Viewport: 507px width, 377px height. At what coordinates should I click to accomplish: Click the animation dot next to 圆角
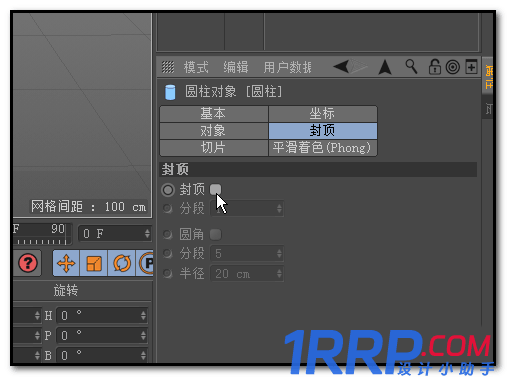(x=168, y=234)
